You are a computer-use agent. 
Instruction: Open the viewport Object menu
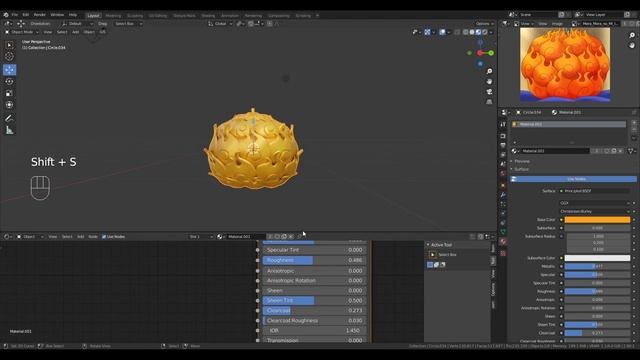89,32
